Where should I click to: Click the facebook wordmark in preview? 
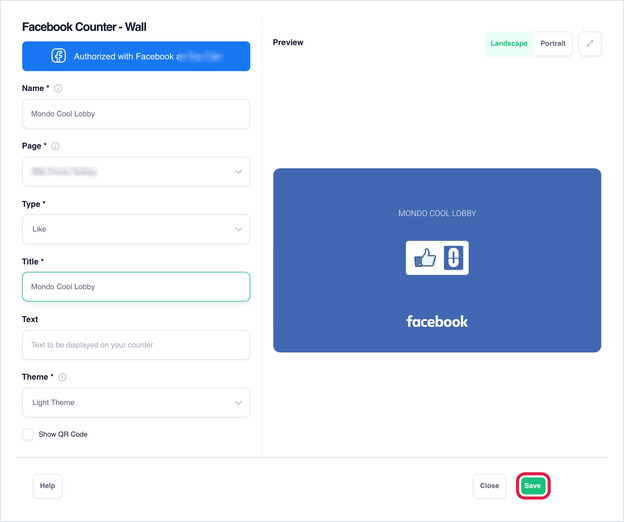coord(437,321)
